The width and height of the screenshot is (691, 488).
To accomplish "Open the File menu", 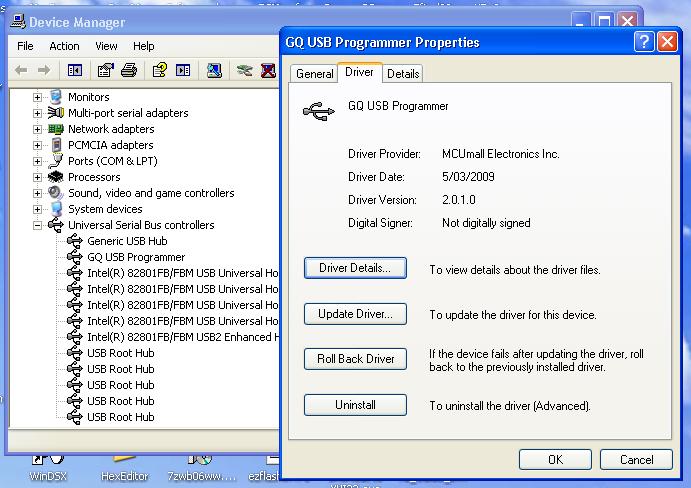I will (x=25, y=46).
